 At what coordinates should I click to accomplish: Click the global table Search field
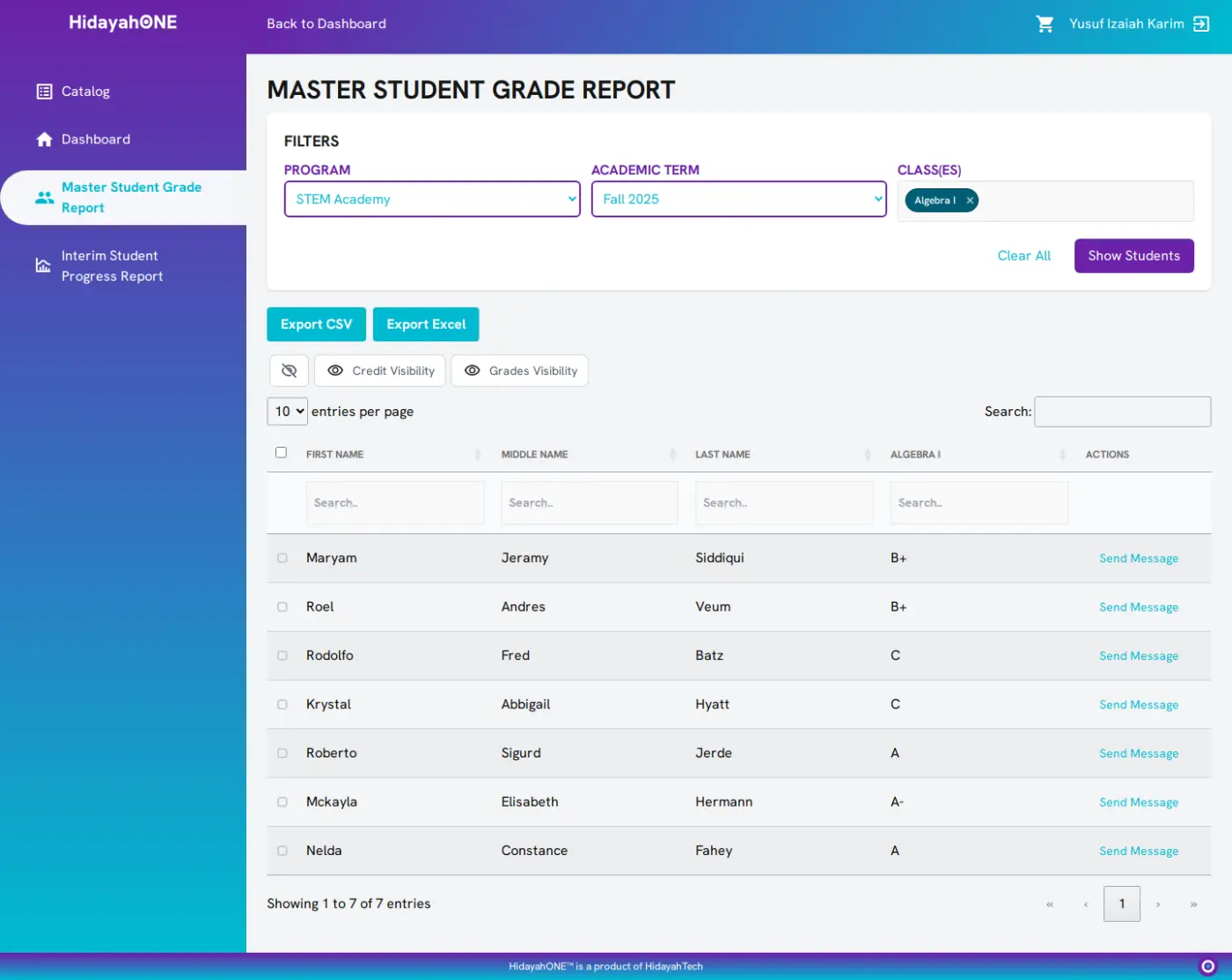point(1122,412)
